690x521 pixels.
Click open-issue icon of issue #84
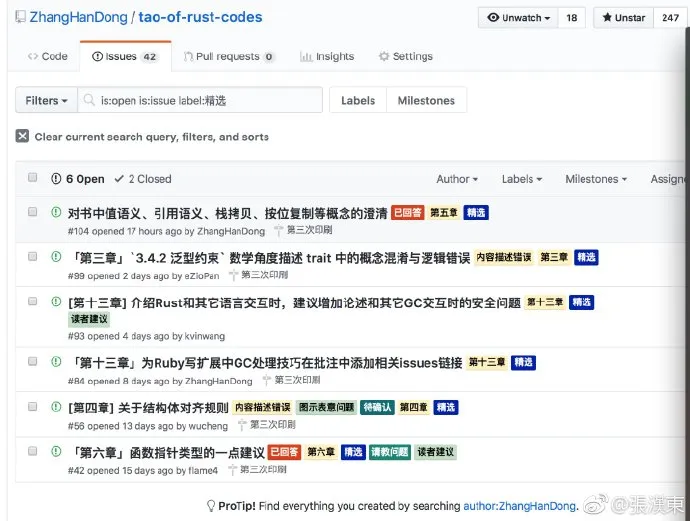[x=56, y=362]
